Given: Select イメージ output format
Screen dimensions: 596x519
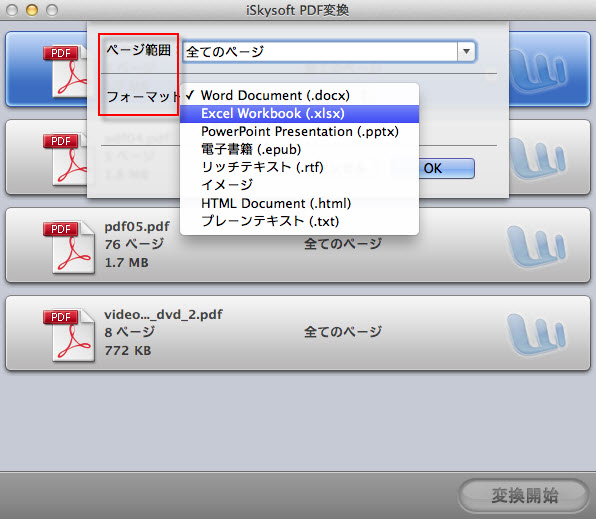Looking at the screenshot, I should click(x=300, y=185).
